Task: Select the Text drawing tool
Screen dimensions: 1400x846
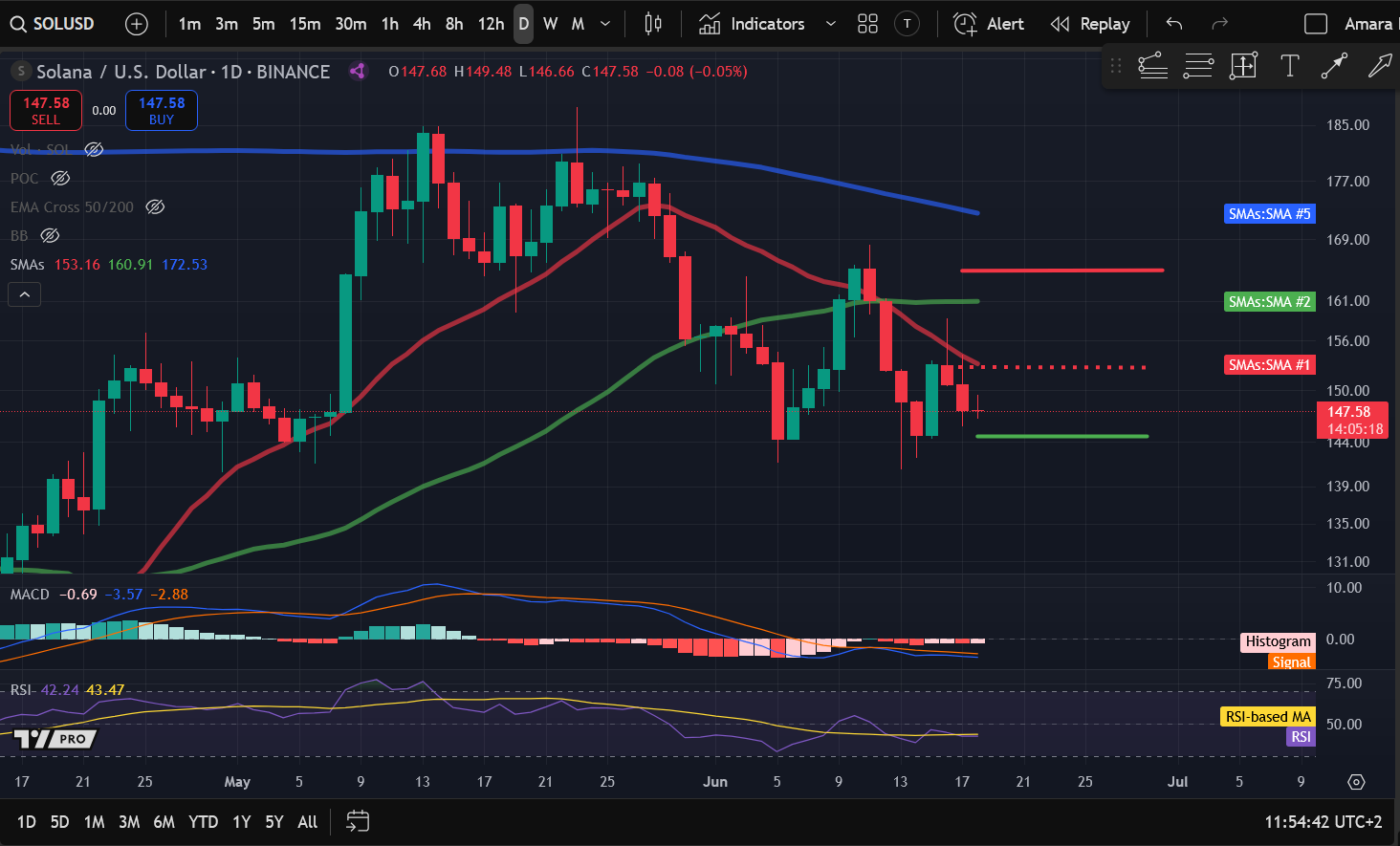Action: coord(1289,66)
